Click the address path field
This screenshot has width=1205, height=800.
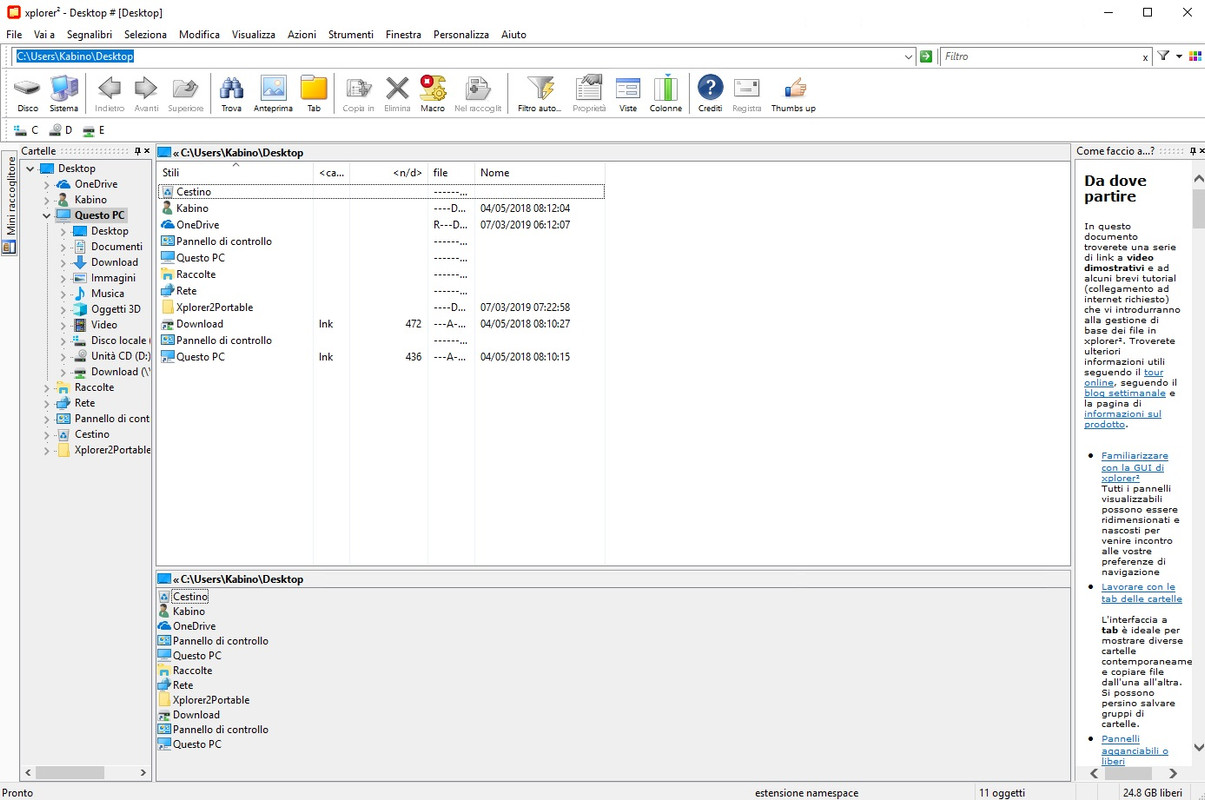[457, 57]
